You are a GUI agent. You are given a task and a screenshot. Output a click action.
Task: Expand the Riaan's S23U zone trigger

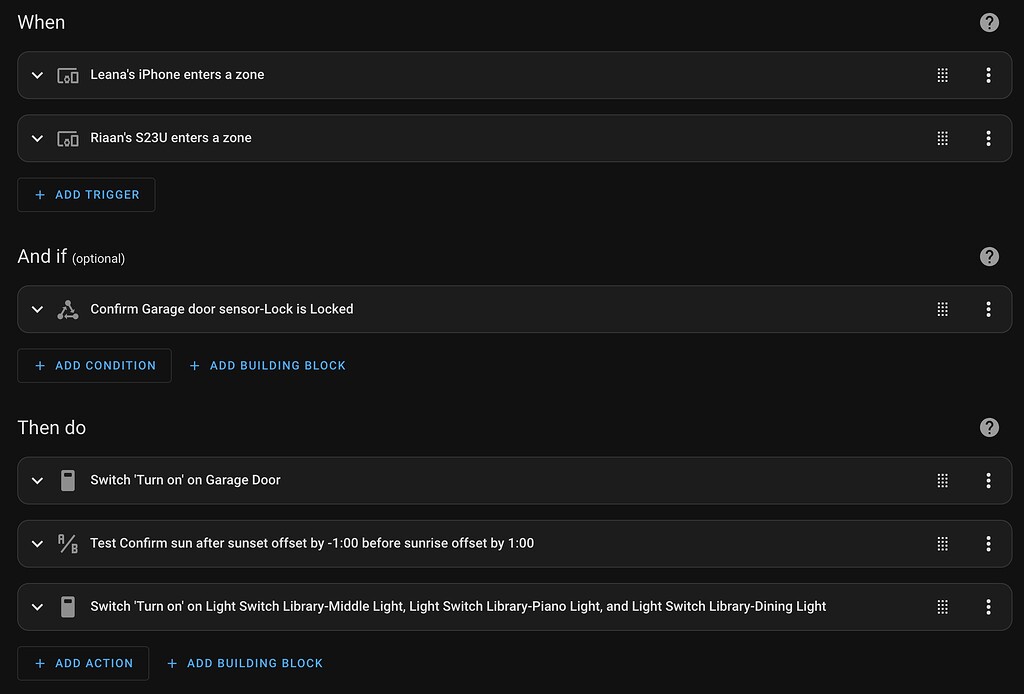(x=37, y=138)
